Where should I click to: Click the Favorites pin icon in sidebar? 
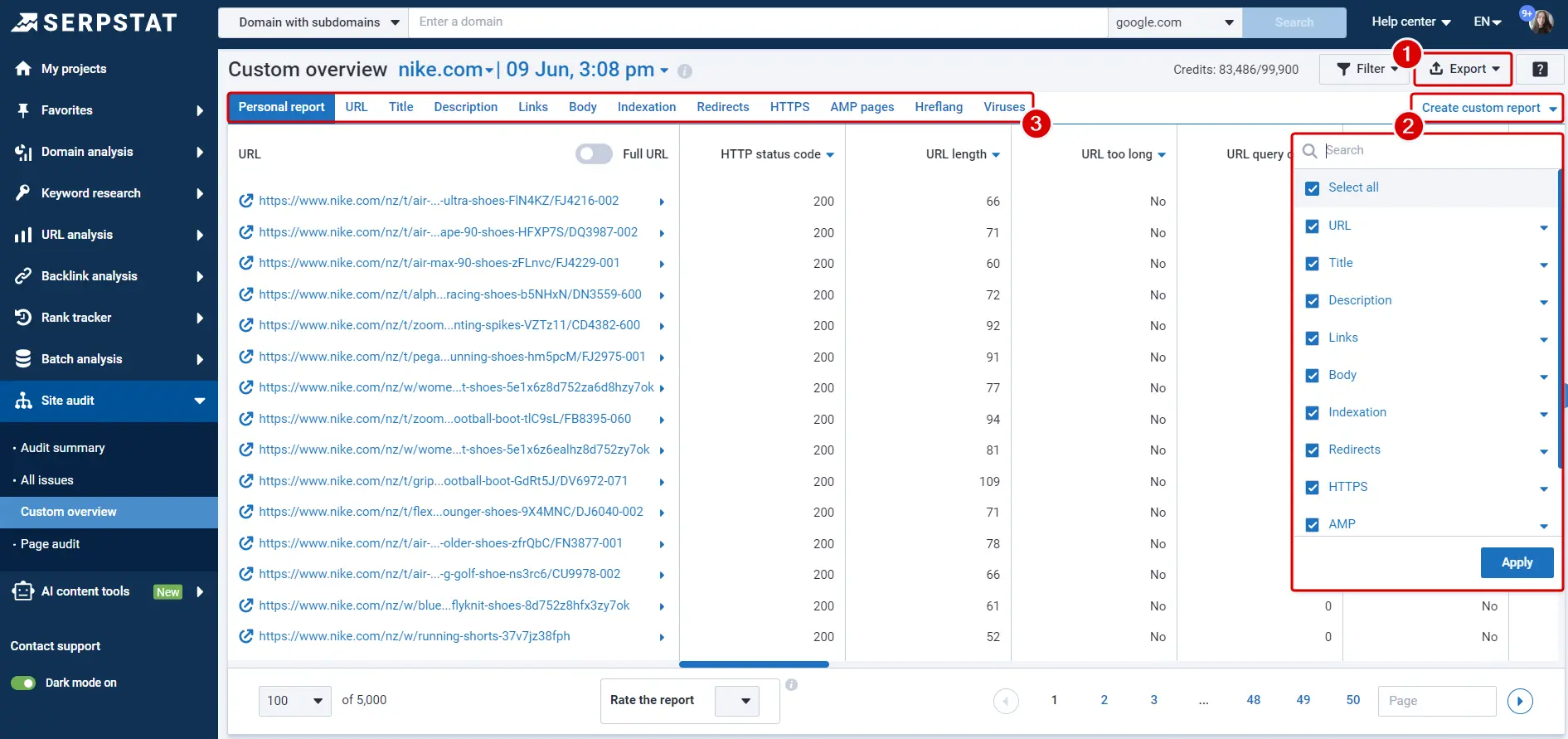23,110
